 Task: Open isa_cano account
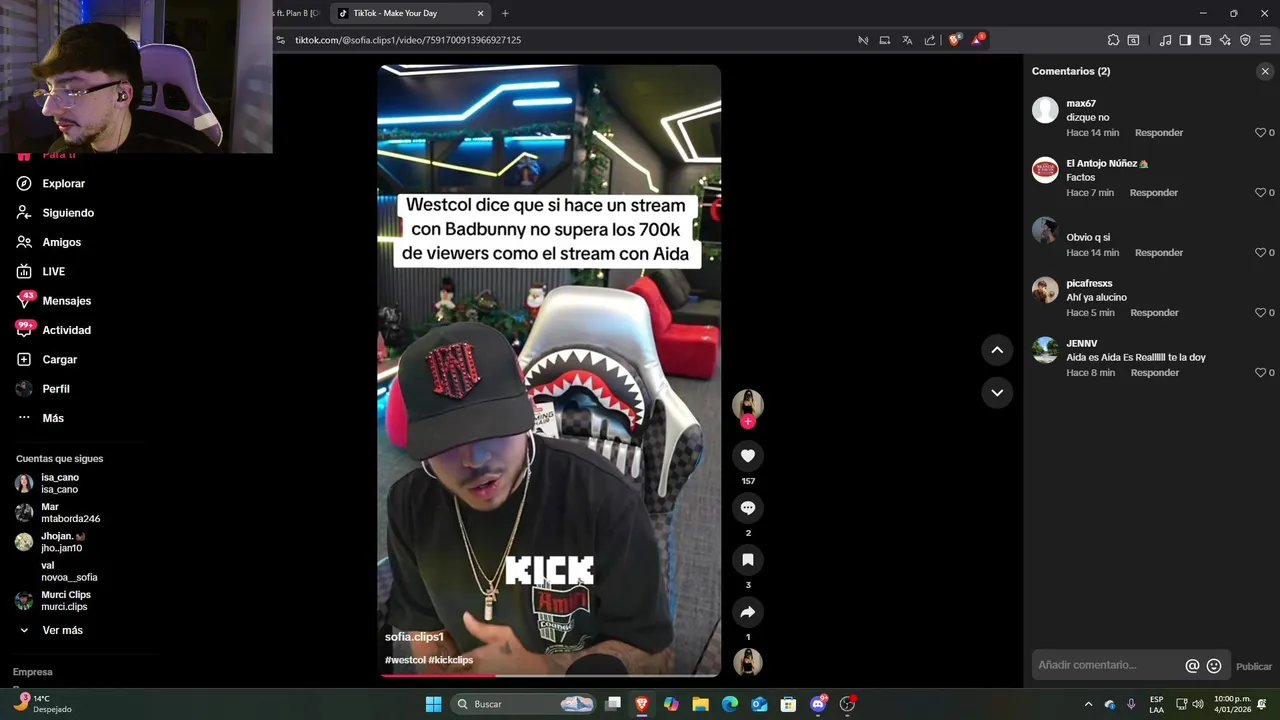point(47,484)
